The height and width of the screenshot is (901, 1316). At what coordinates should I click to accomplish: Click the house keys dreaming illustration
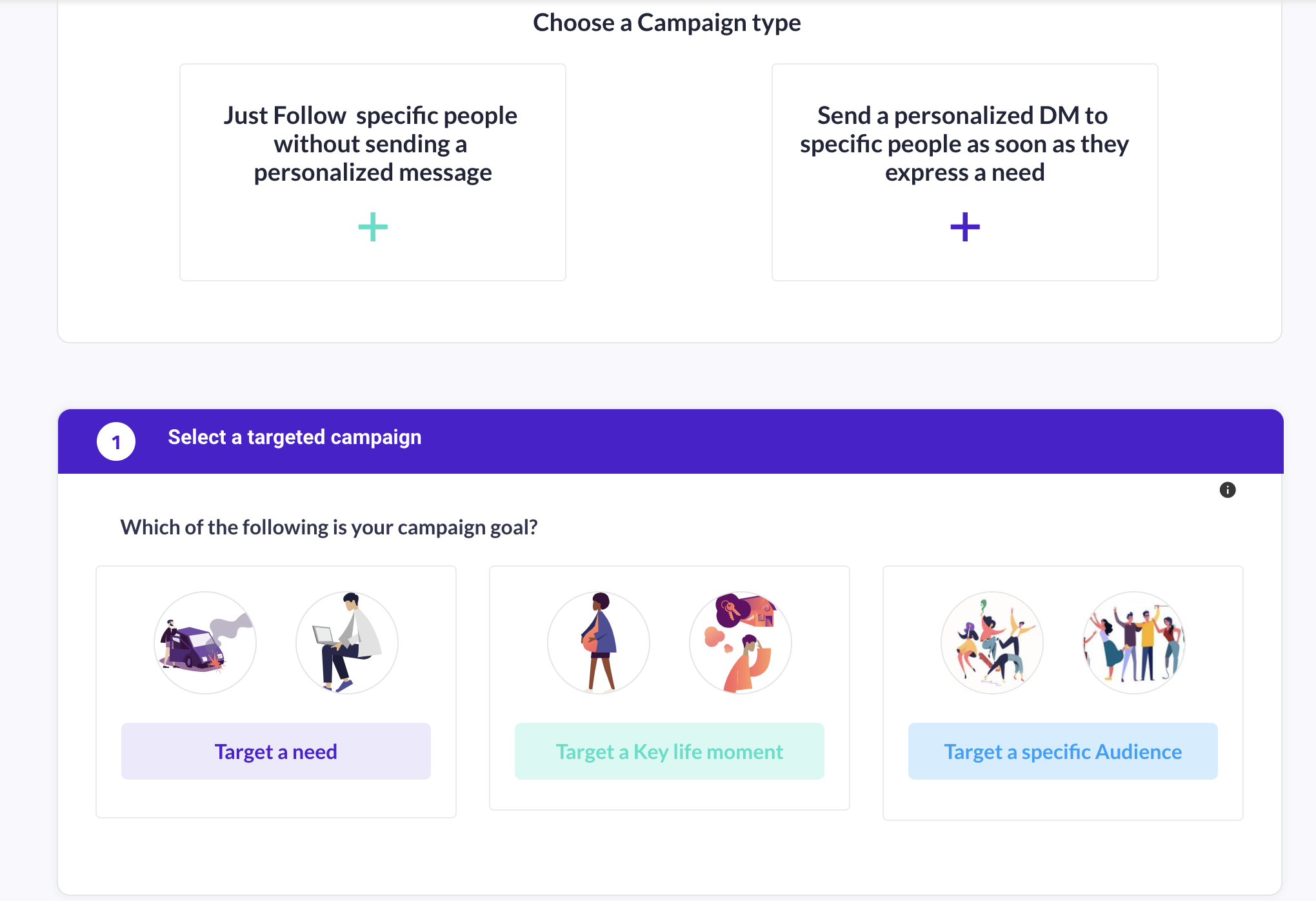(x=741, y=643)
